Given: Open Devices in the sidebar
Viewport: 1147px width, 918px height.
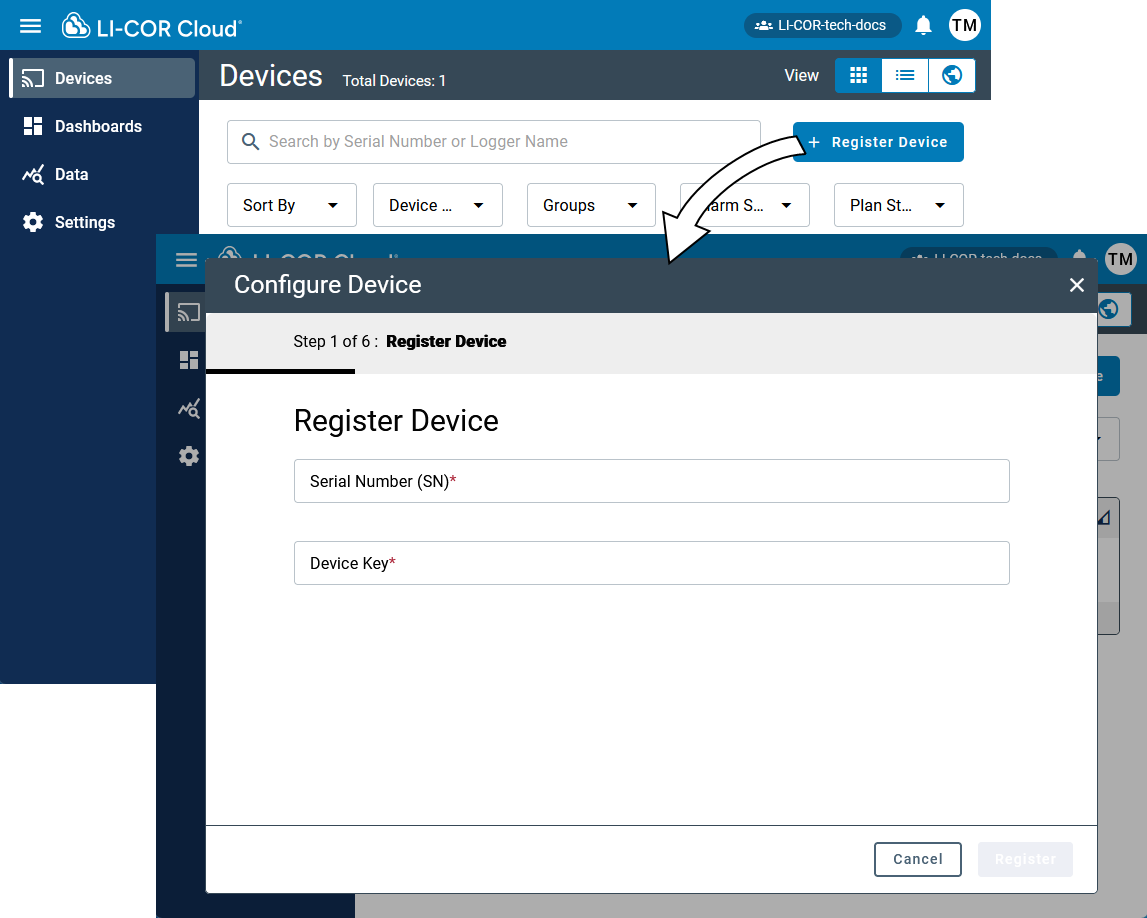Looking at the screenshot, I should 102,78.
